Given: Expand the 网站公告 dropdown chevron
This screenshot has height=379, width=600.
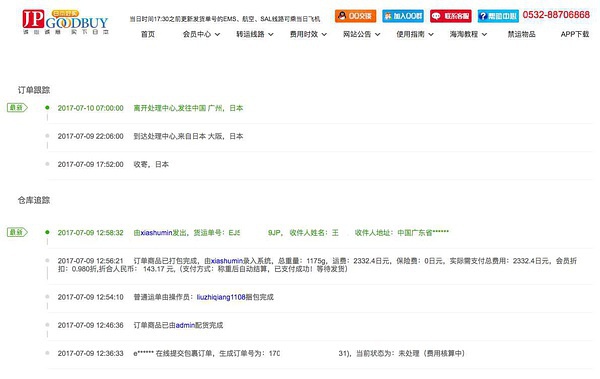Looking at the screenshot, I should [377, 34].
